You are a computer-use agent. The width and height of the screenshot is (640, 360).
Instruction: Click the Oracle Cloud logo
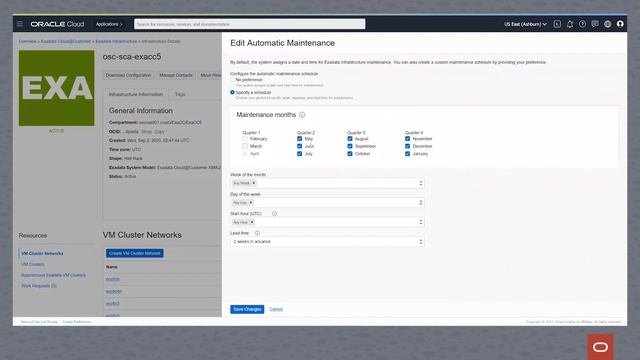57,24
